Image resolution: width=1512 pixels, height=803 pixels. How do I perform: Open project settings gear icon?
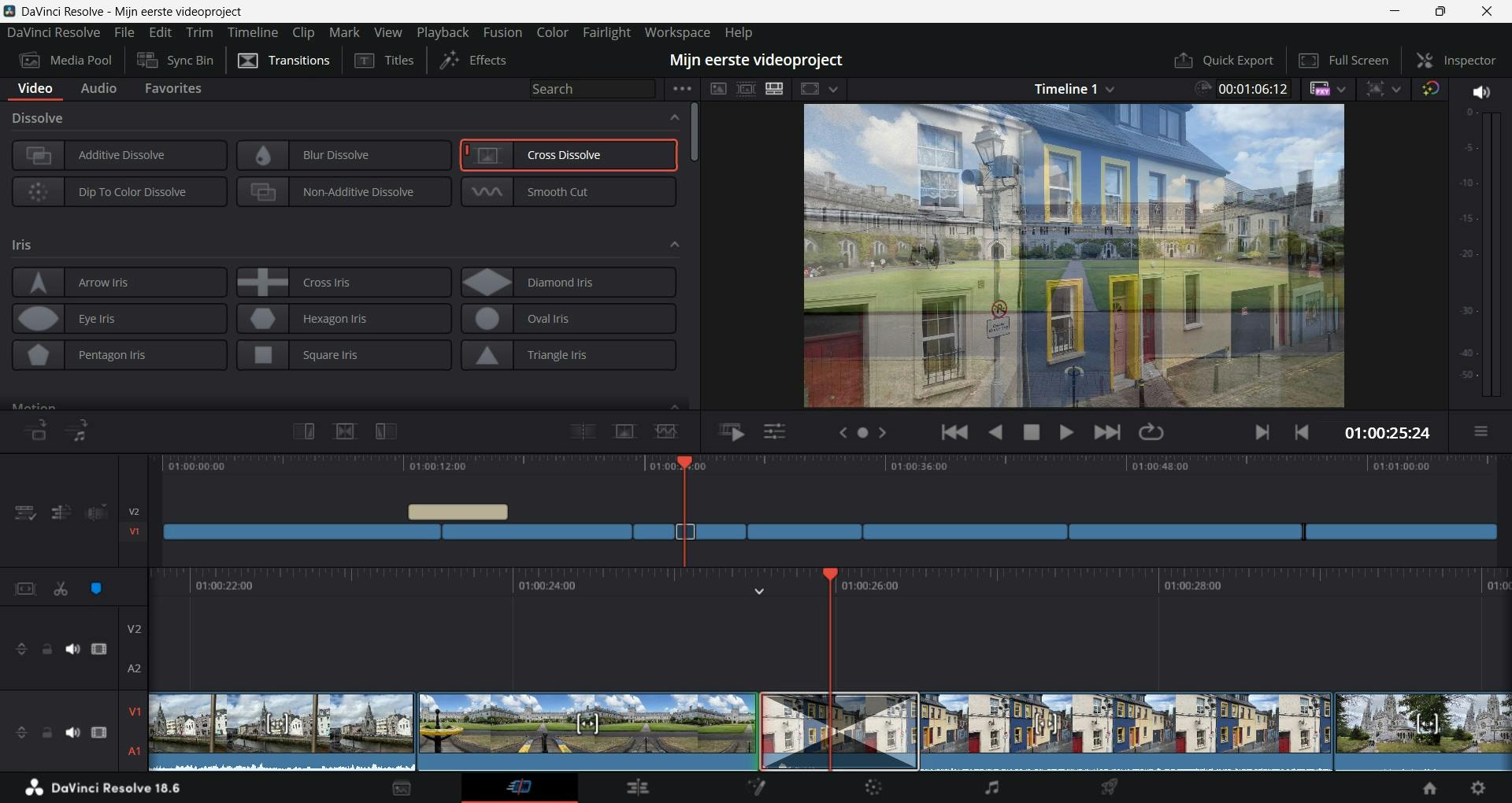click(x=1478, y=787)
